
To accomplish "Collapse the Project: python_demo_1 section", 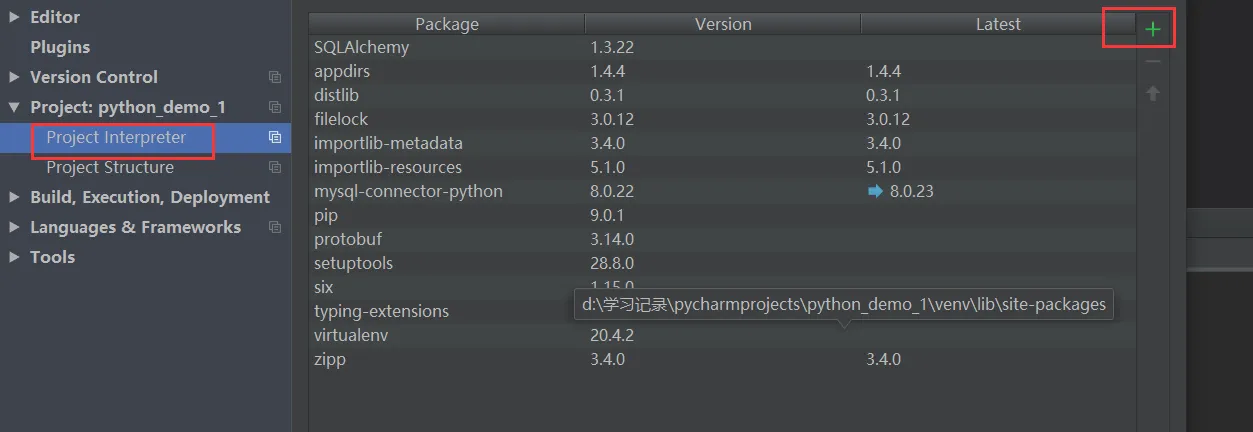I will [x=14, y=107].
